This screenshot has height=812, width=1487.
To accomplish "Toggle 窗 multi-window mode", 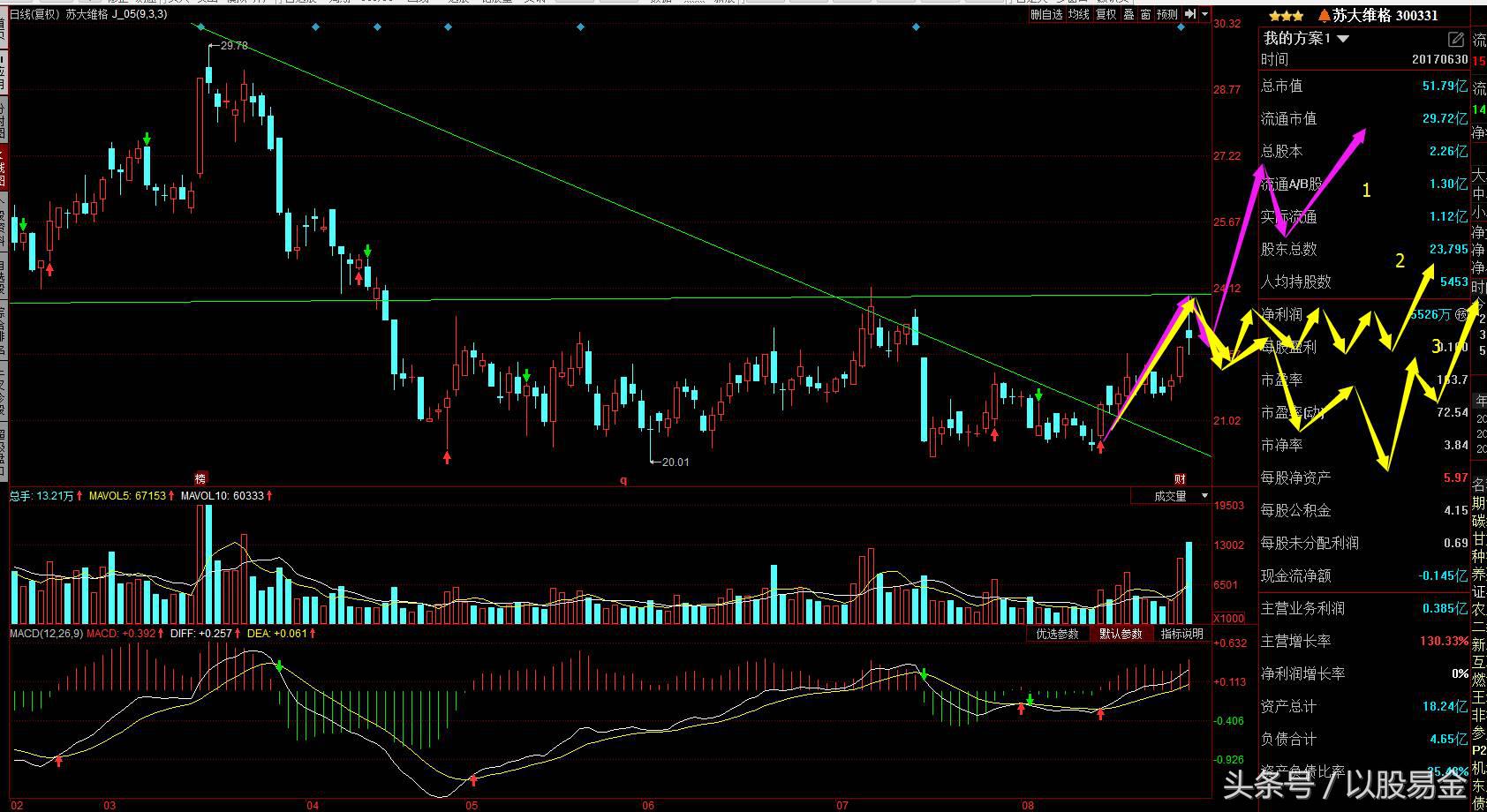I will coord(1145,14).
